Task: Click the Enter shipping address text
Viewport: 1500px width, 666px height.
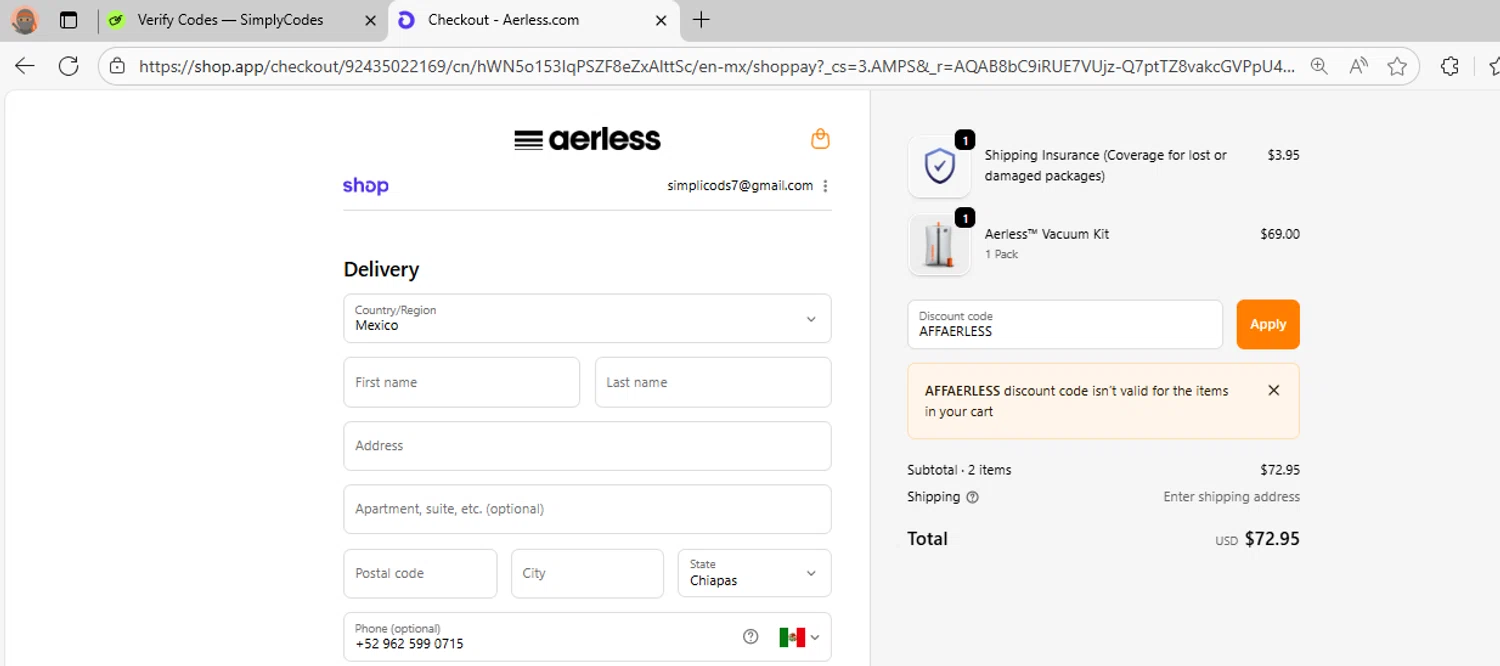Action: [x=1231, y=497]
